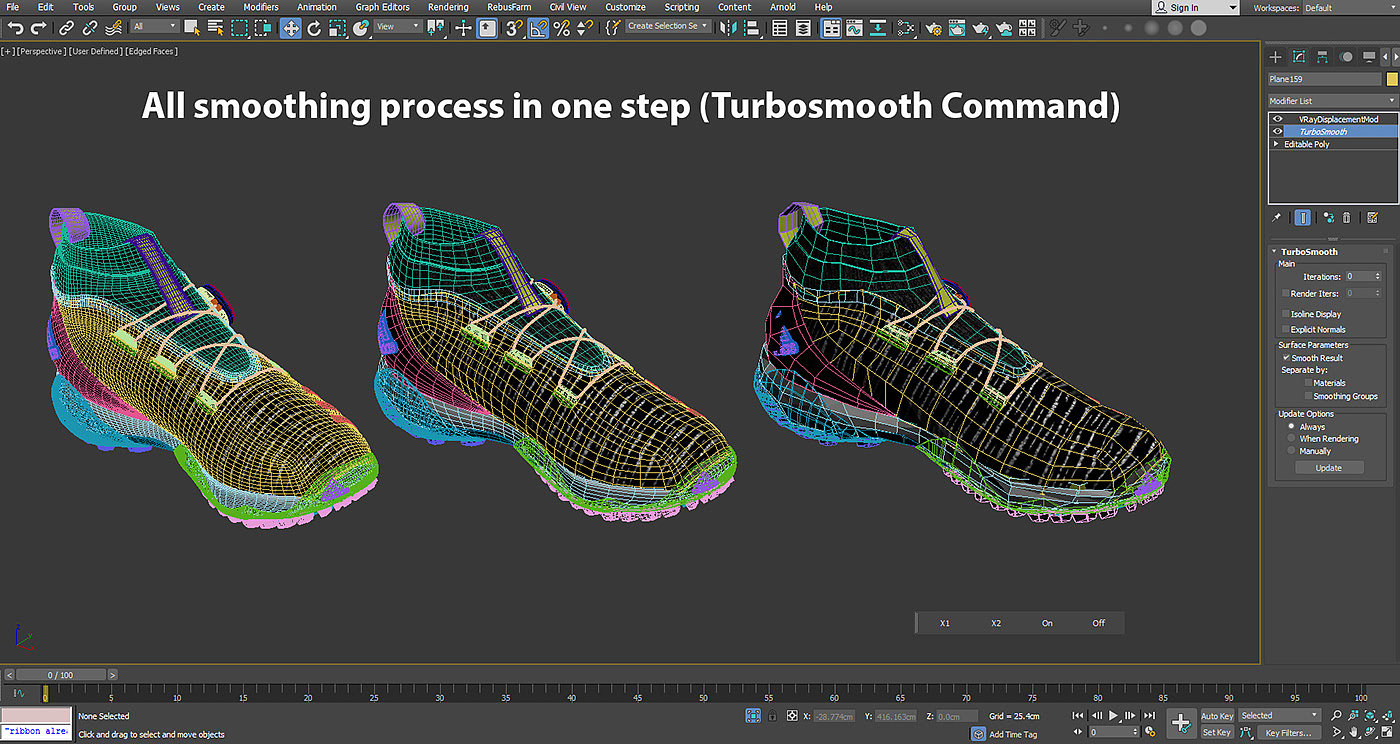Select the When Rendering update option

(1292, 439)
